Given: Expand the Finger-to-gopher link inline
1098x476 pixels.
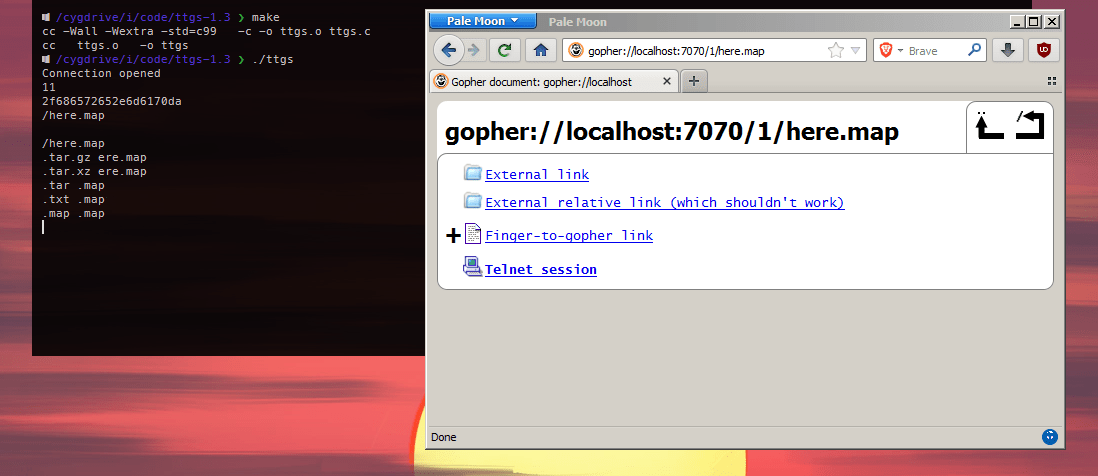Looking at the screenshot, I should click(453, 236).
